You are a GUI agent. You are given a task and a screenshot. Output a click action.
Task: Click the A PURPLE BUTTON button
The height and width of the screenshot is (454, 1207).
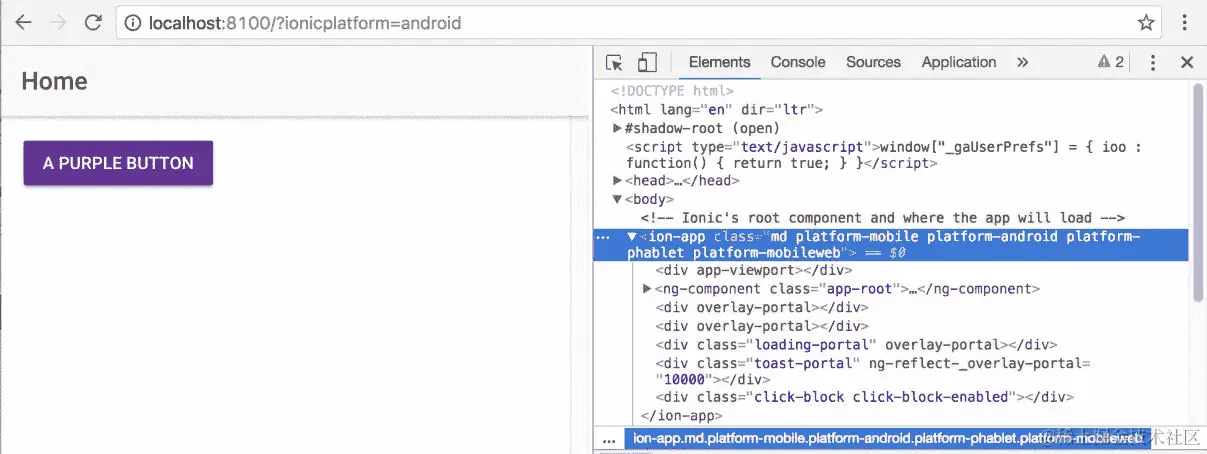click(118, 163)
